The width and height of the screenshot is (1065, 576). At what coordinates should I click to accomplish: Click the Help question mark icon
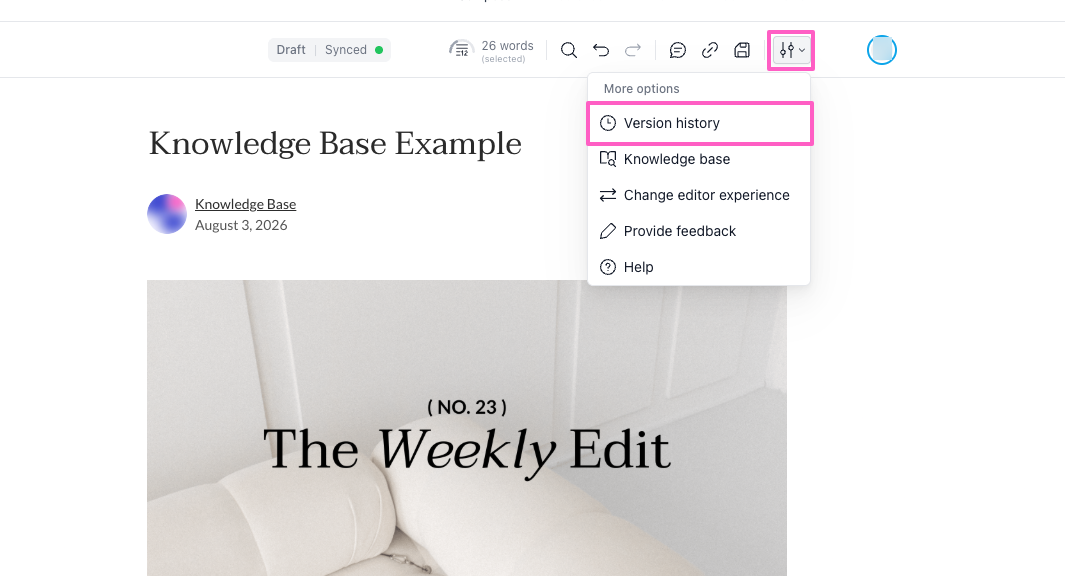pyautogui.click(x=608, y=267)
